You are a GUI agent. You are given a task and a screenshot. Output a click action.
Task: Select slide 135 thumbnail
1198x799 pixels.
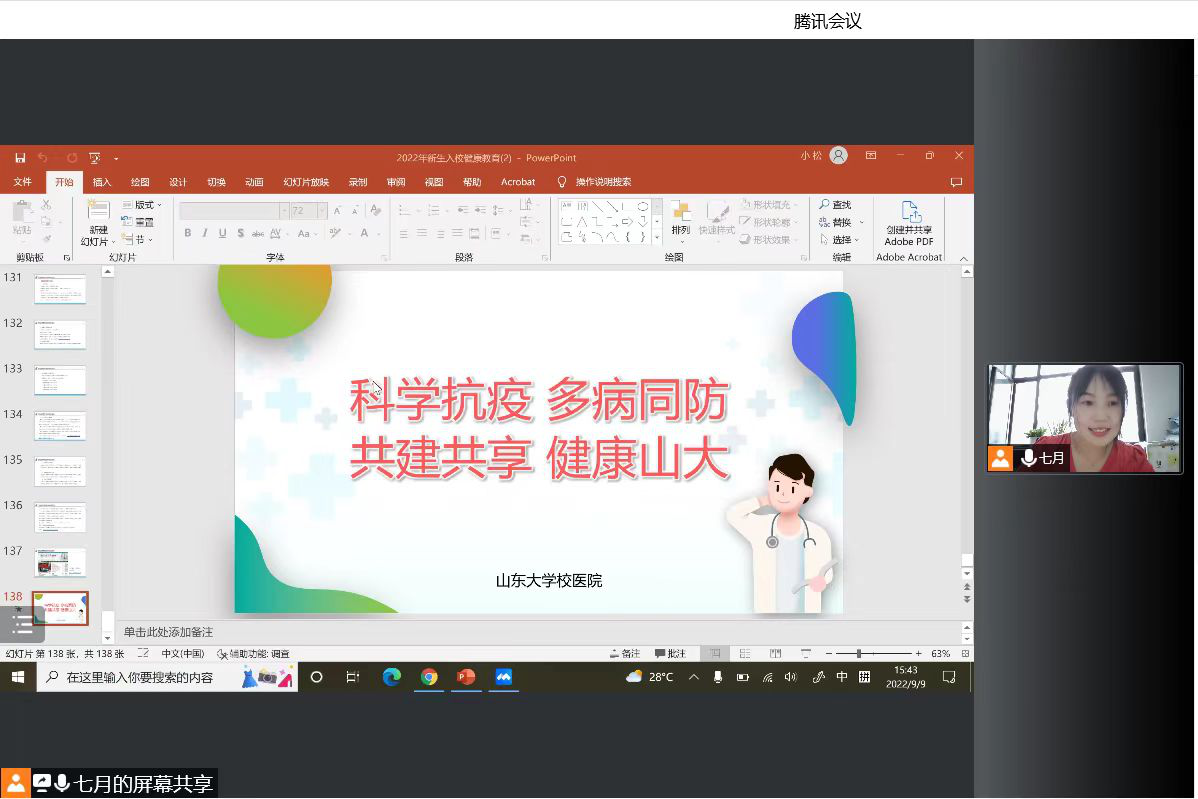(60, 471)
